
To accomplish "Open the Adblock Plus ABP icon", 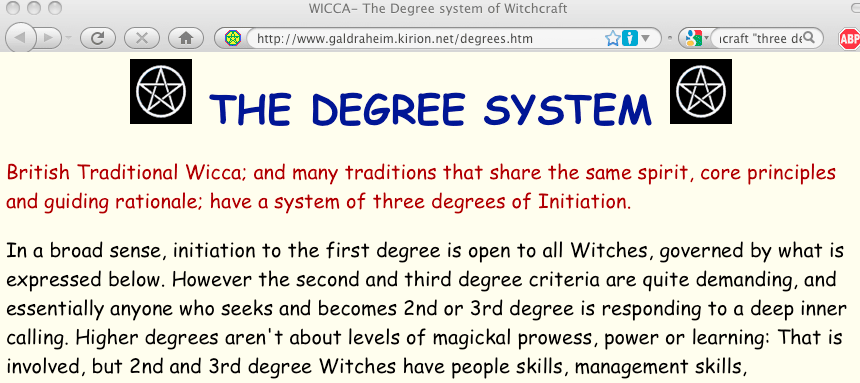I will pyautogui.click(x=849, y=39).
